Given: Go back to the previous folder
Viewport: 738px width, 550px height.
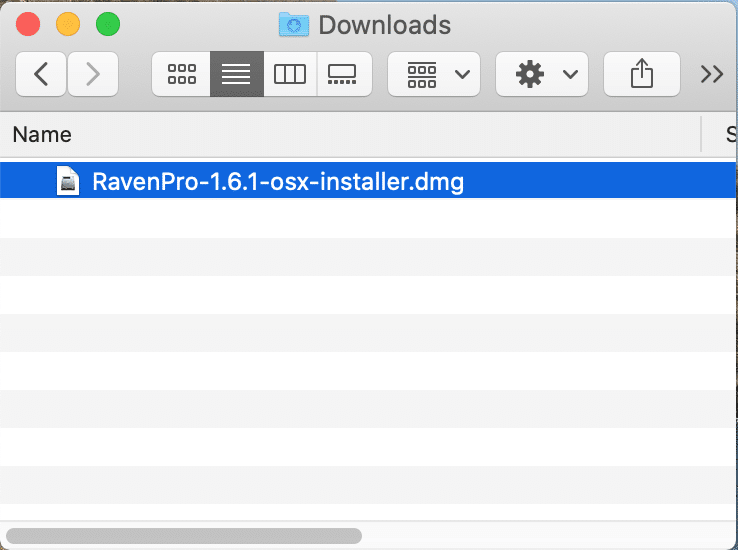Looking at the screenshot, I should (41, 74).
